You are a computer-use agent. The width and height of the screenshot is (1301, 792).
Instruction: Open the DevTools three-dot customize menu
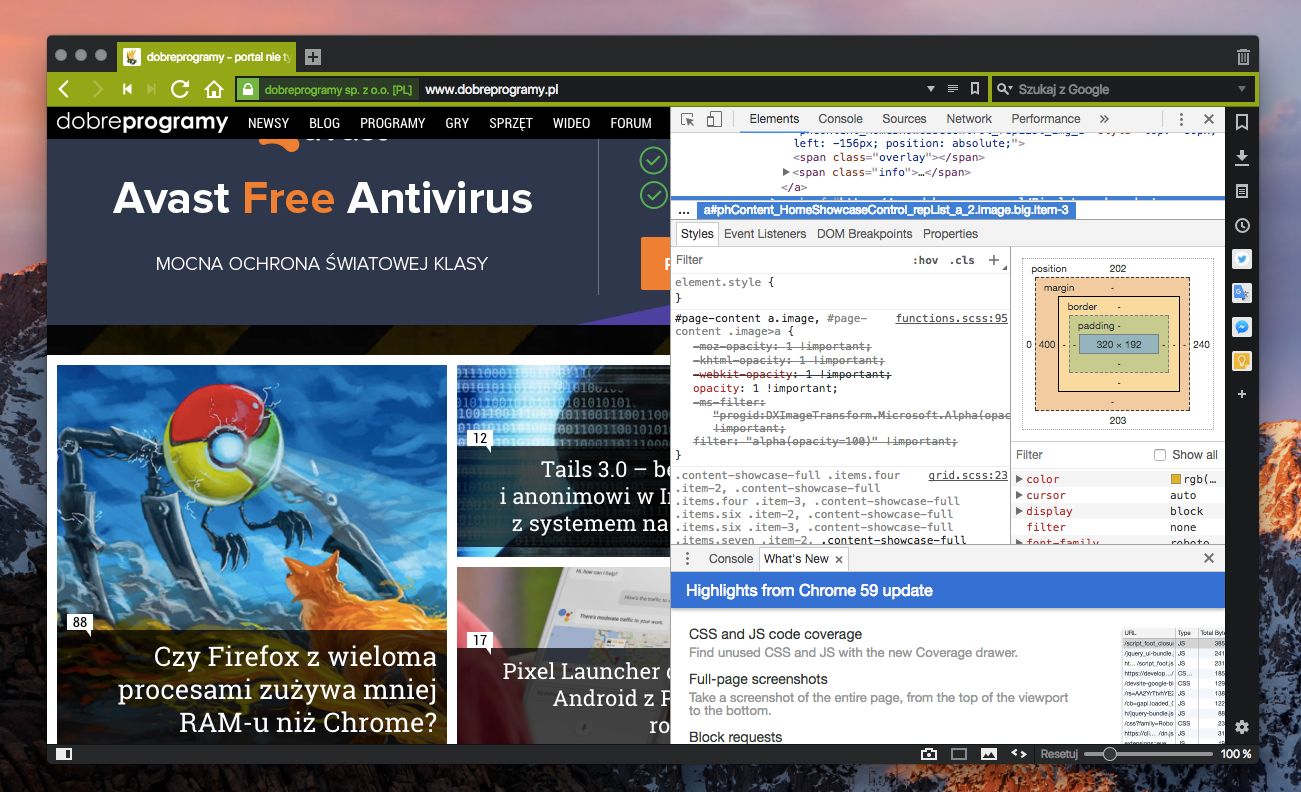pyautogui.click(x=1181, y=119)
